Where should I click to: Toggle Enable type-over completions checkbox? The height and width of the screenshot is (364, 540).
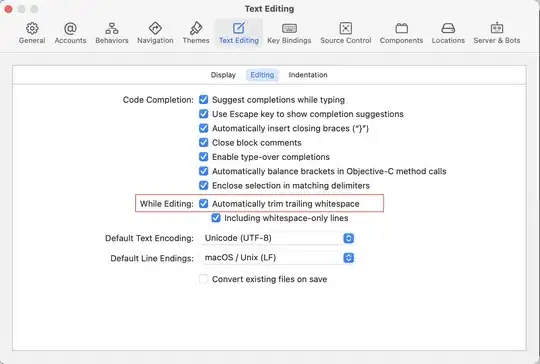pos(204,157)
